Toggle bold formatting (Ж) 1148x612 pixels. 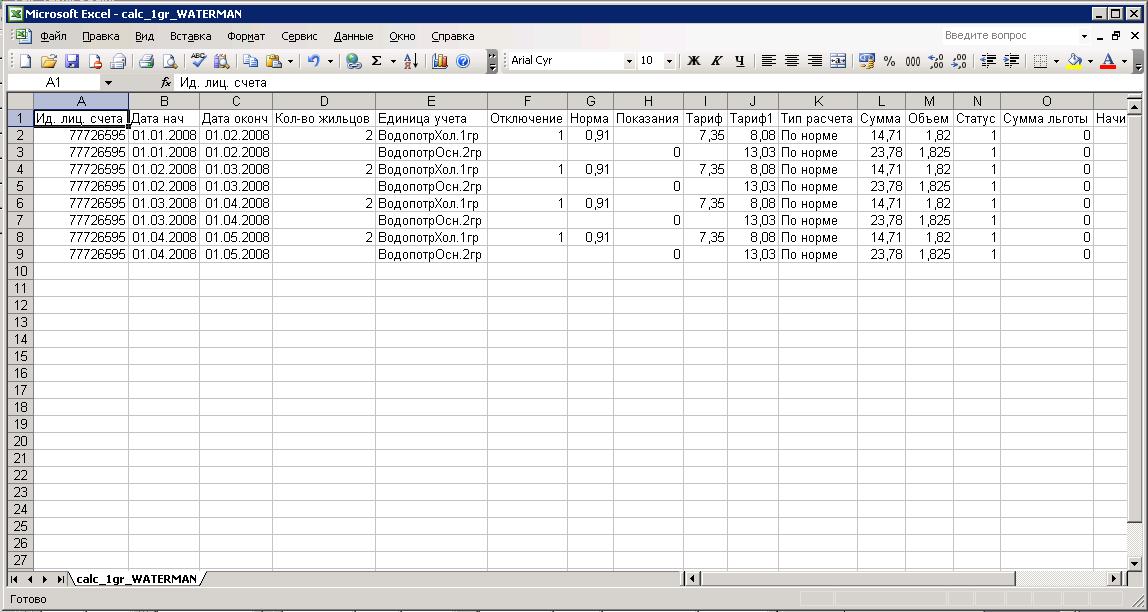click(x=693, y=61)
